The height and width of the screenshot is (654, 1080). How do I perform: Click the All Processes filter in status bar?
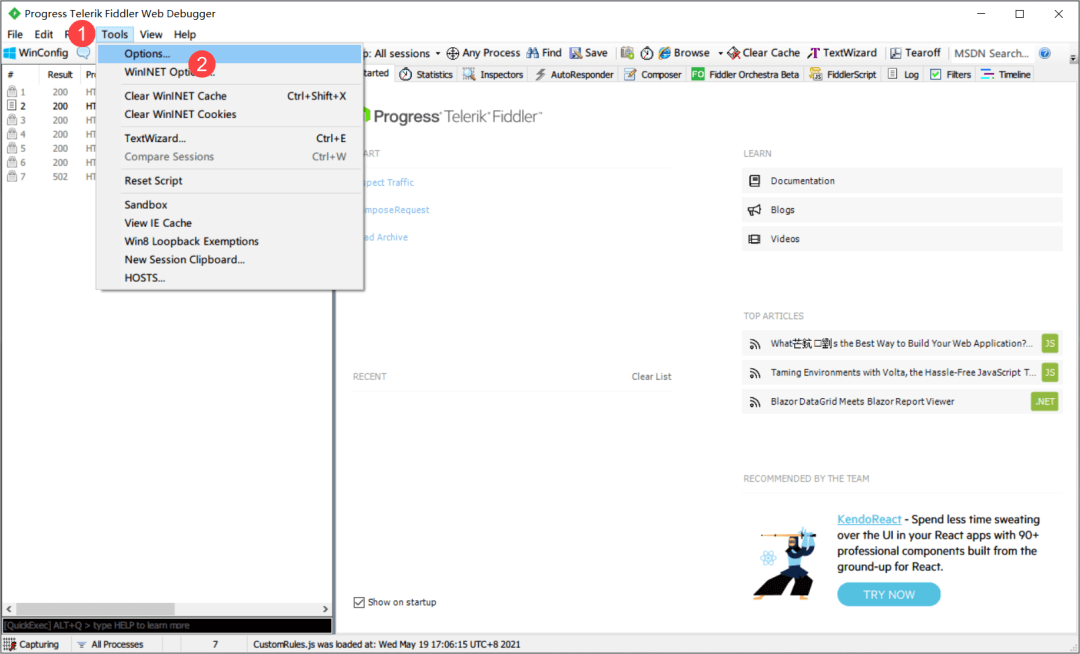point(110,644)
